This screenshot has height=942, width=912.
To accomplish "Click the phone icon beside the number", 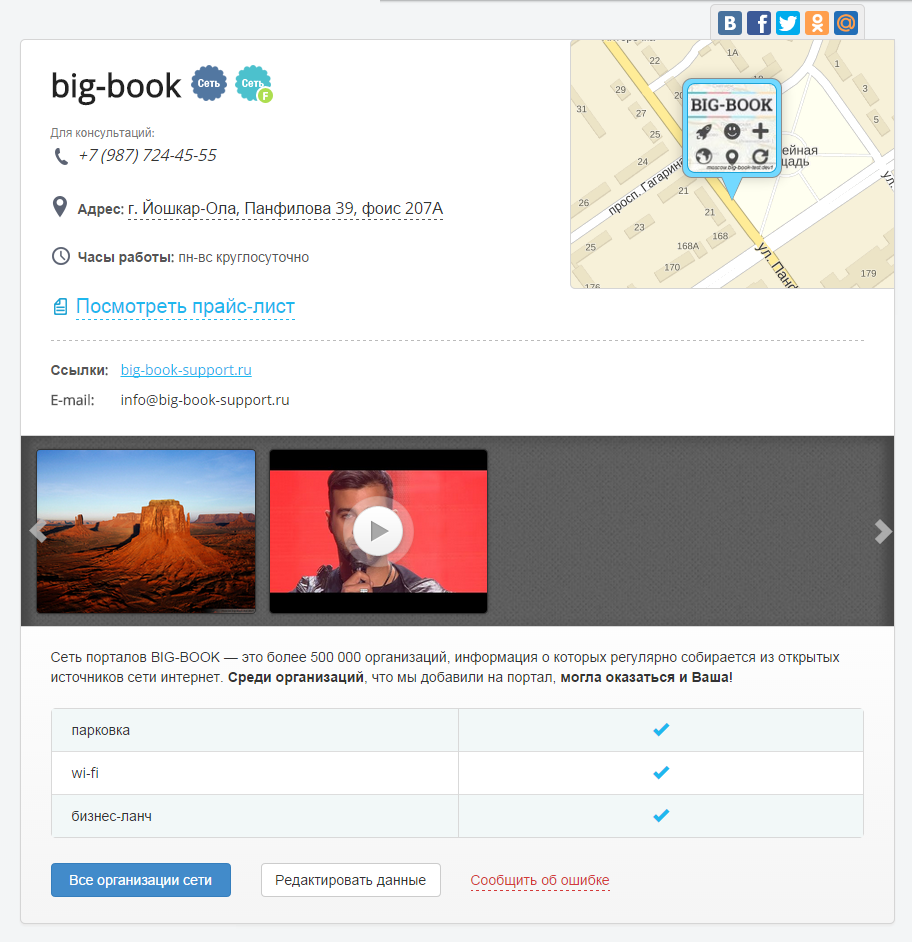I will [61, 156].
